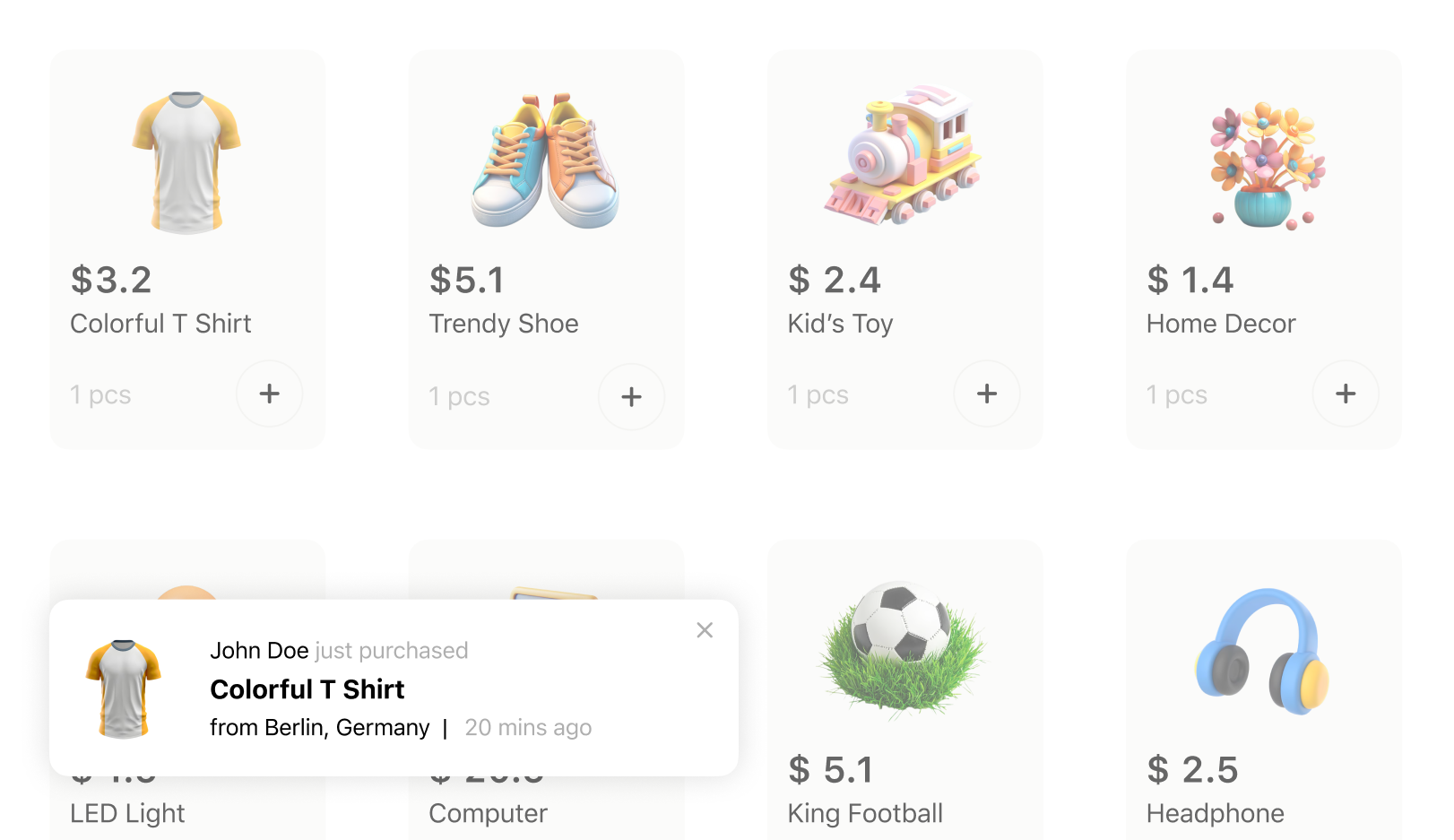The height and width of the screenshot is (840, 1454).
Task: Open the LED Light product label
Action: (127, 813)
